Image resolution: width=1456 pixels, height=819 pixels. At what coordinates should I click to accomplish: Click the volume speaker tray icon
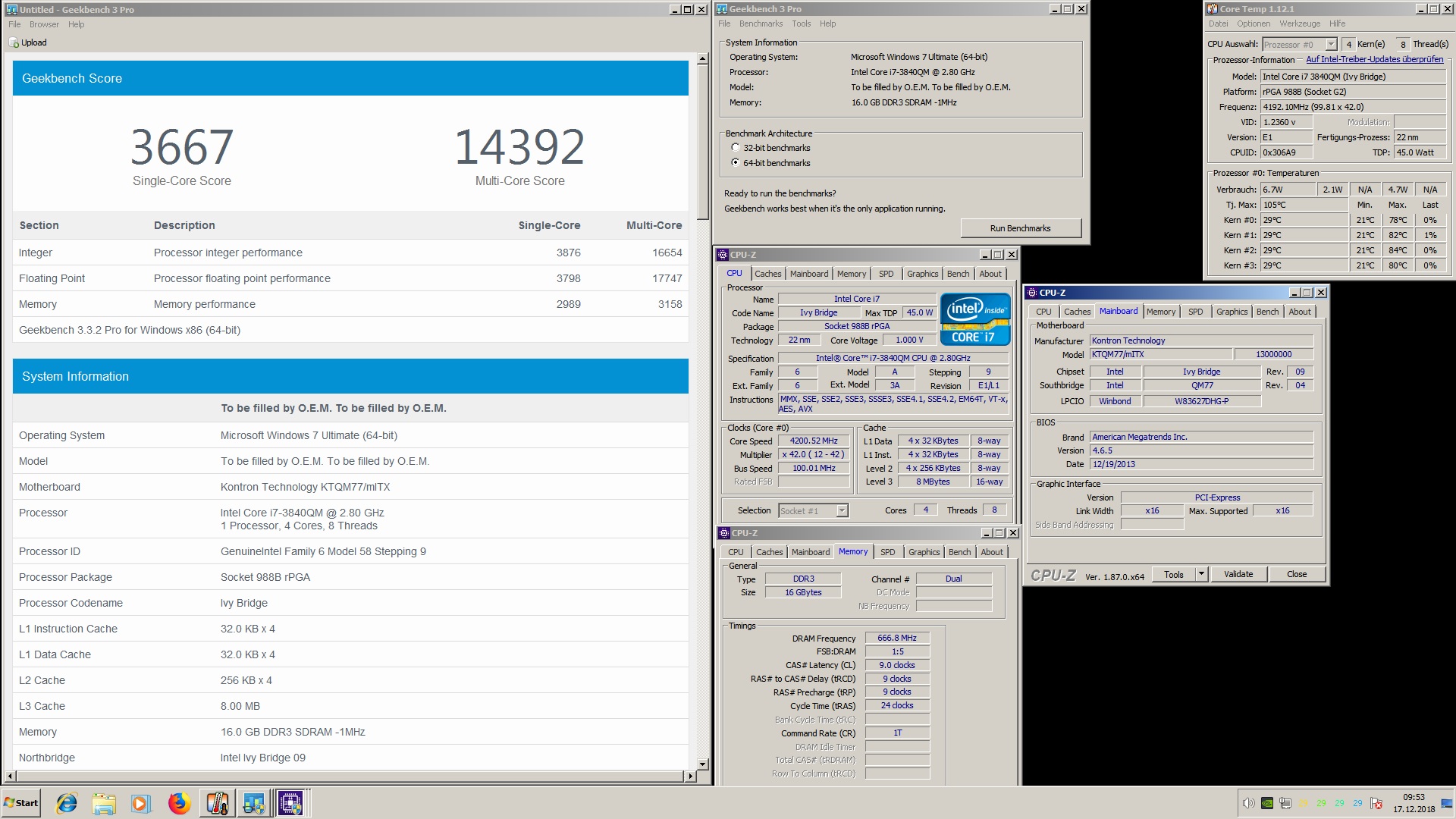coord(1248,803)
